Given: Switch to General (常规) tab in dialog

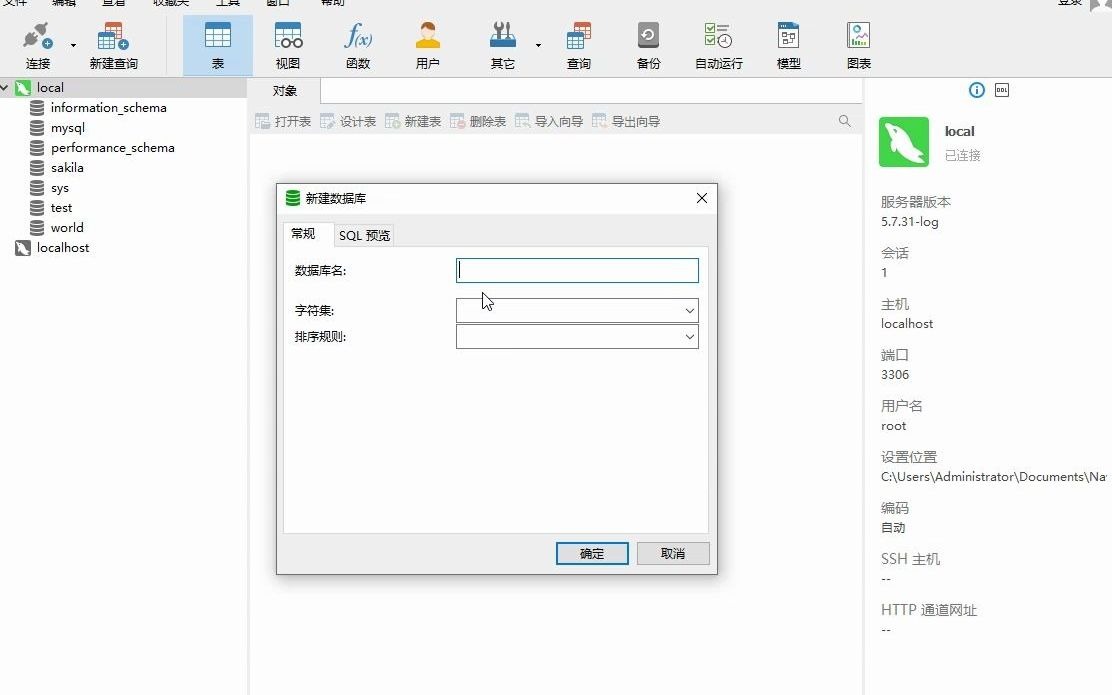Looking at the screenshot, I should coord(303,233).
